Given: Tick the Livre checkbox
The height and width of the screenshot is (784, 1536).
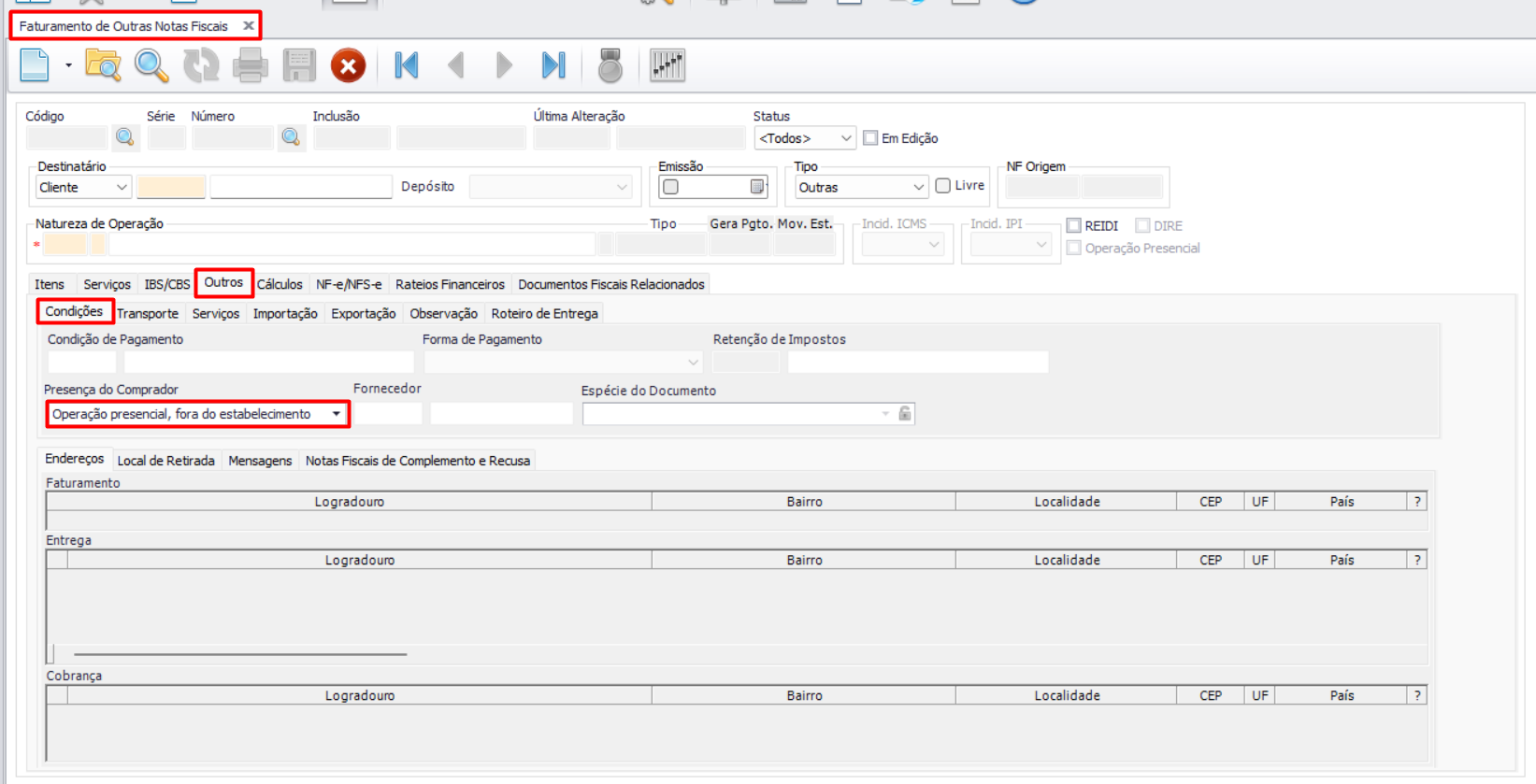Looking at the screenshot, I should [x=943, y=186].
